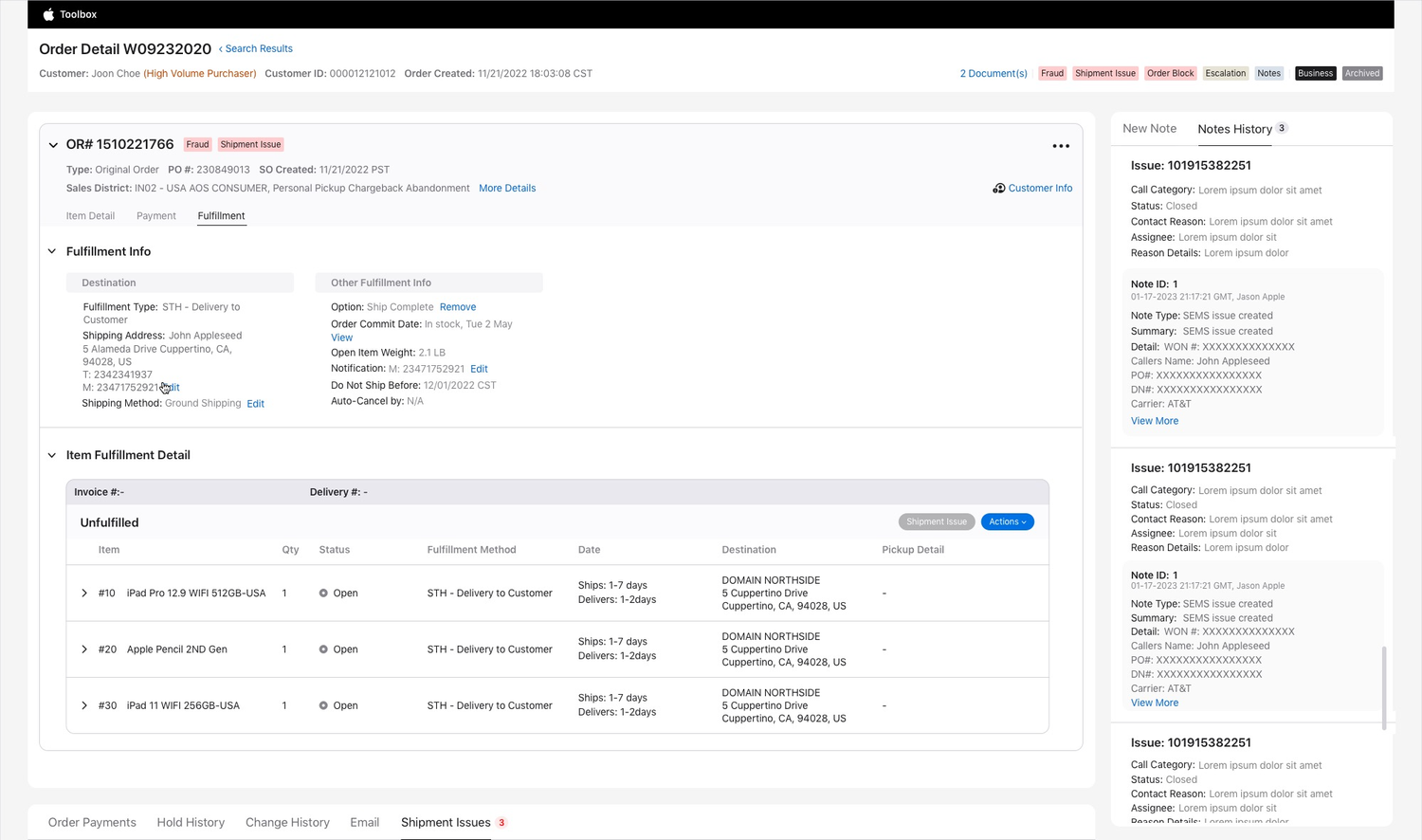Click the Open status icon for iPad Pro
This screenshot has width=1422, height=840.
(323, 593)
